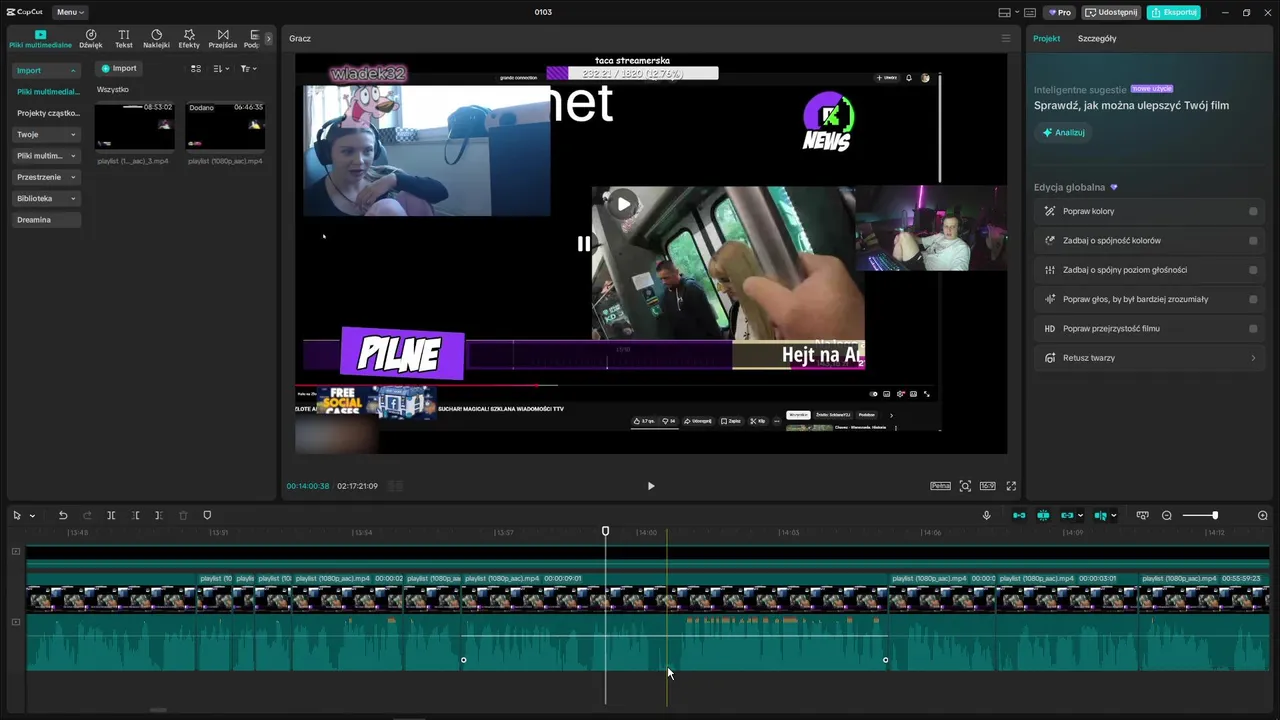The height and width of the screenshot is (720, 1280).
Task: Zoom in the timeline
Action: pos(1262,515)
